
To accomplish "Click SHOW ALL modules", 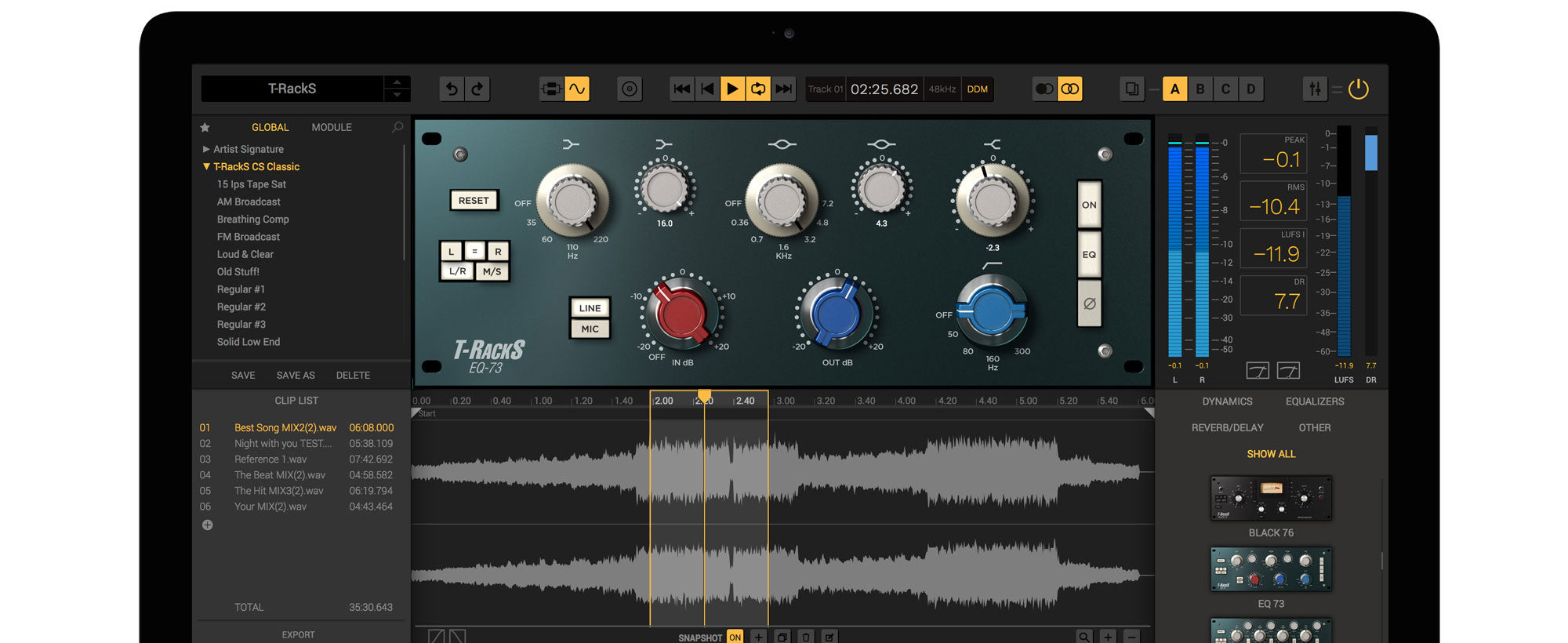I will point(1271,454).
